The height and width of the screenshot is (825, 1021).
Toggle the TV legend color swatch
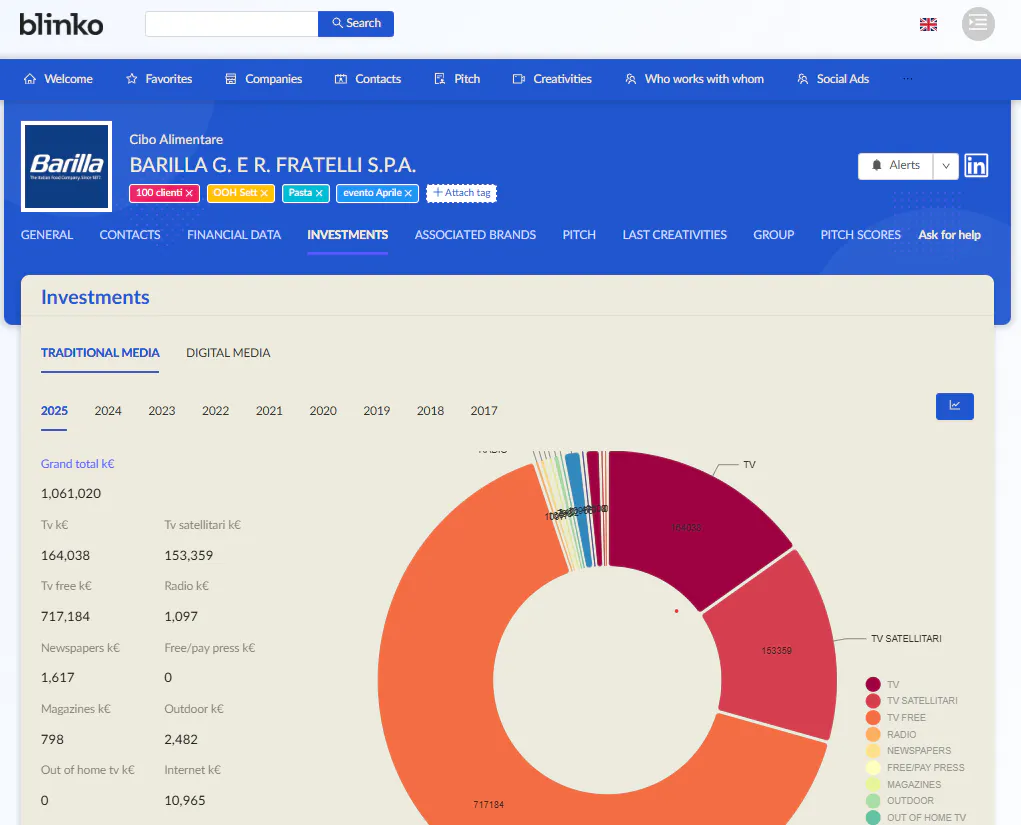point(873,684)
